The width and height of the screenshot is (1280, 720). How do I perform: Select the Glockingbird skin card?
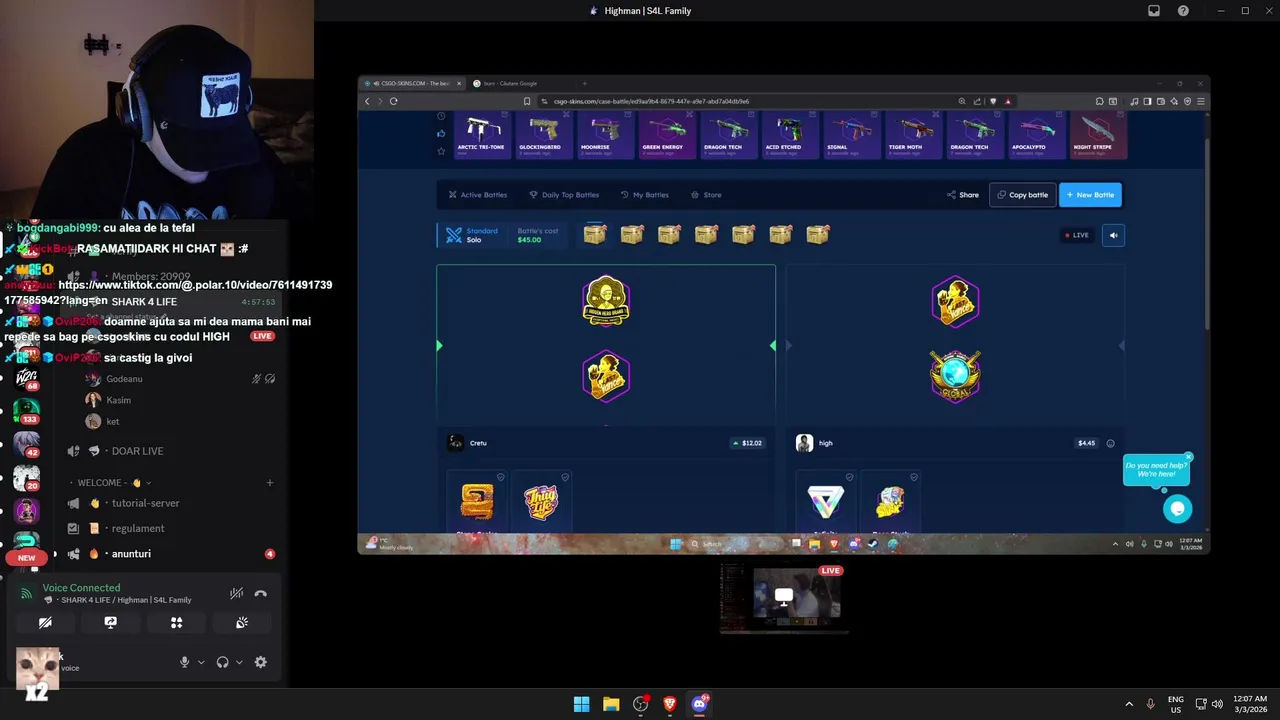pos(543,135)
